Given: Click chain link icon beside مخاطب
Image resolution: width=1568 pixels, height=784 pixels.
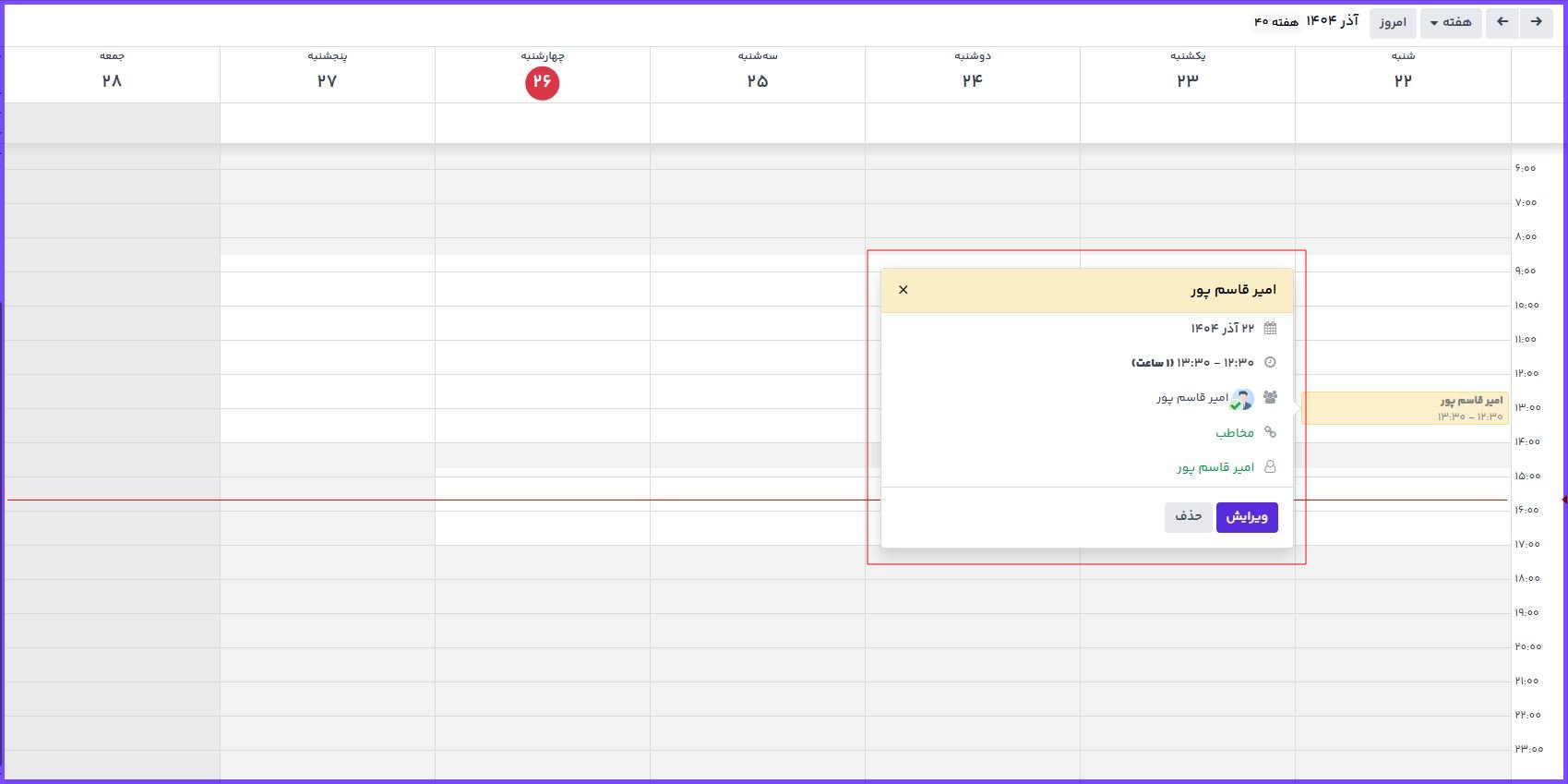Looking at the screenshot, I should click(x=1270, y=432).
